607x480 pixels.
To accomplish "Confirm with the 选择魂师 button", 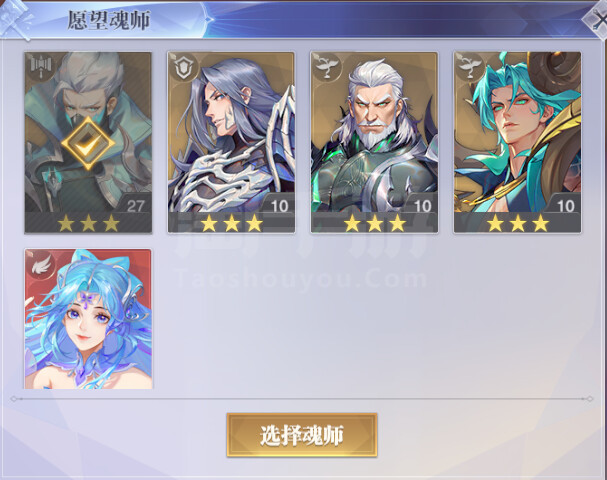I will [x=302, y=435].
